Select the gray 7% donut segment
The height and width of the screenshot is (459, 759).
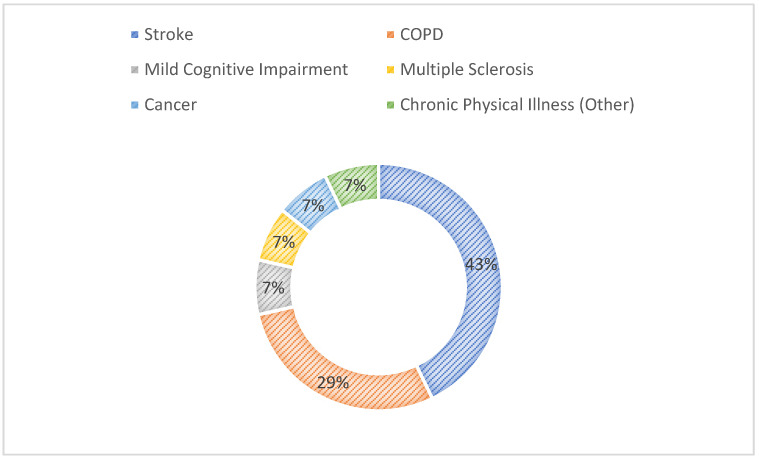pyautogui.click(x=274, y=288)
